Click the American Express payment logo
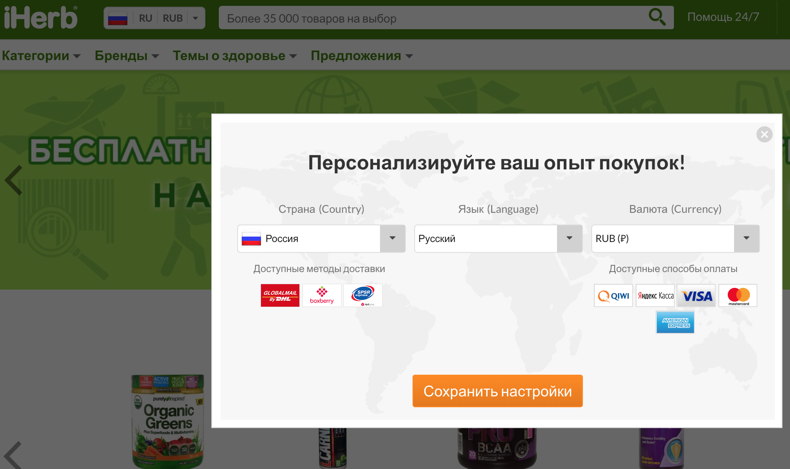This screenshot has height=469, width=790. click(x=675, y=322)
